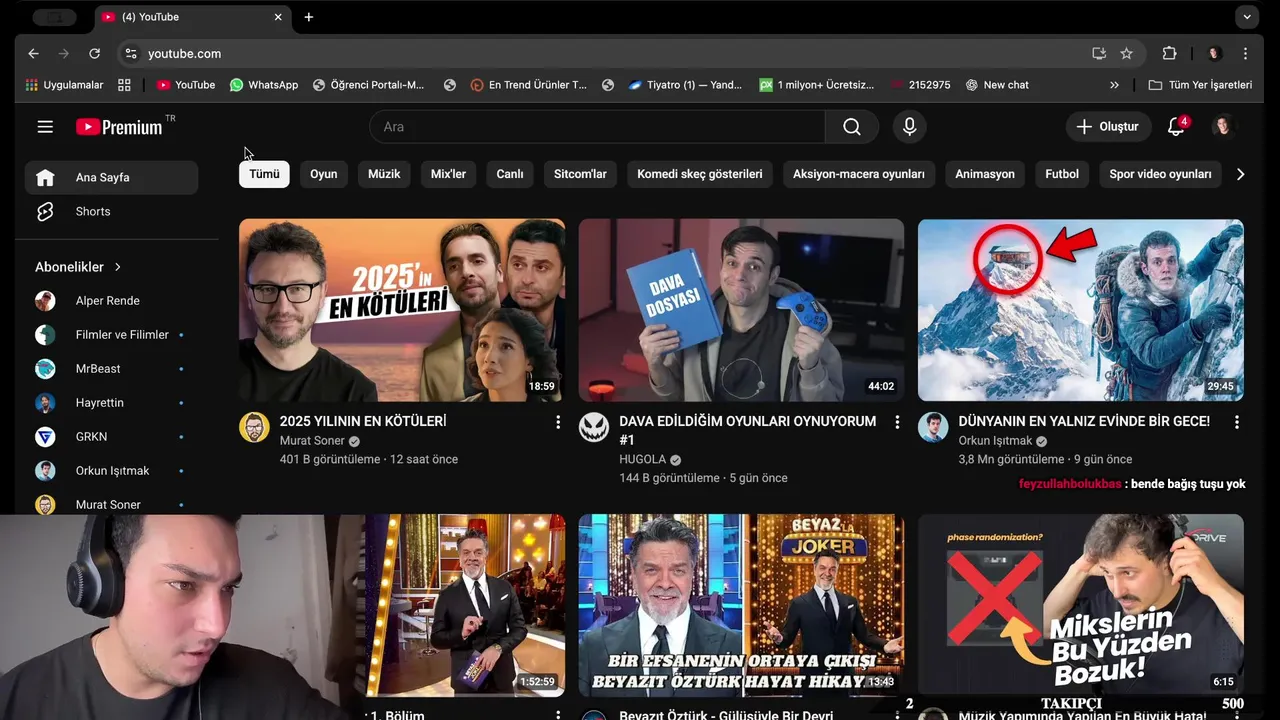Show hidden bookmarks with double chevron
The height and width of the screenshot is (720, 1280).
coord(1114,85)
